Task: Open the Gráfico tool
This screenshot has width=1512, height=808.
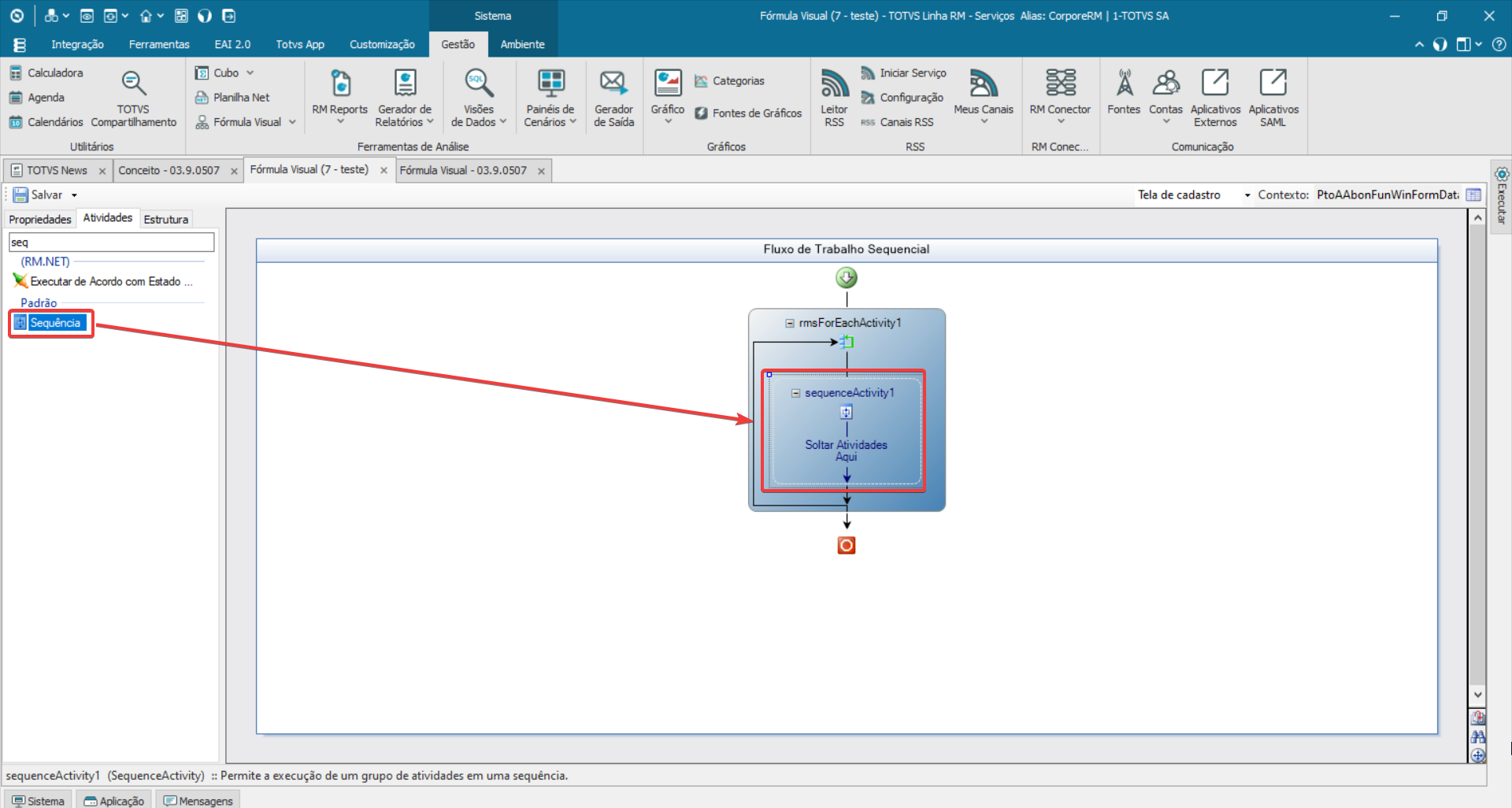Action: [x=667, y=95]
